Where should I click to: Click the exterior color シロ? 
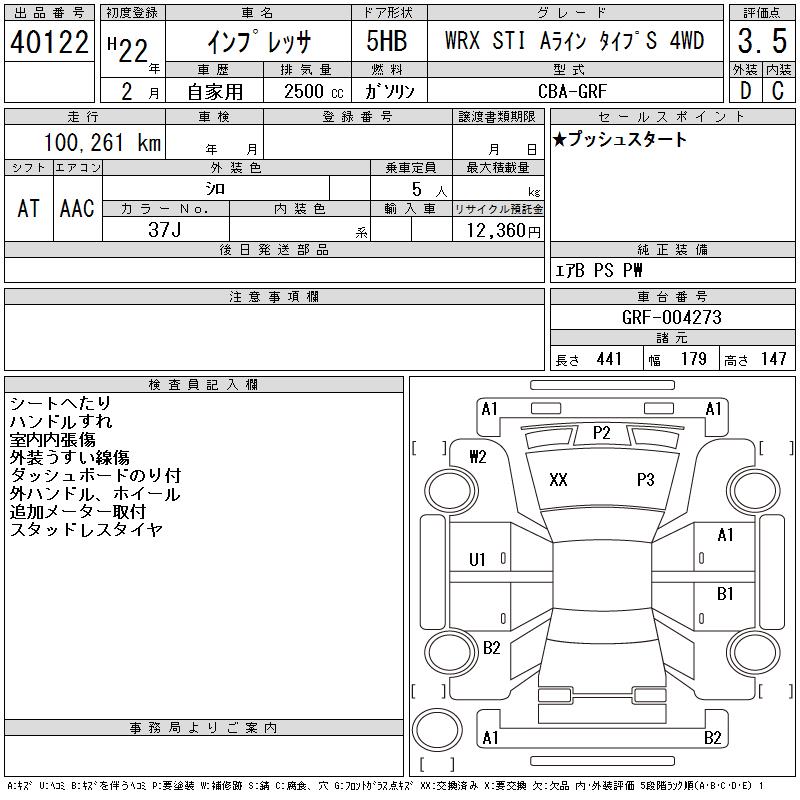[x=215, y=189]
